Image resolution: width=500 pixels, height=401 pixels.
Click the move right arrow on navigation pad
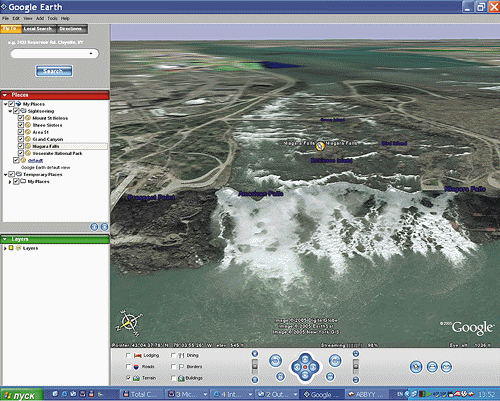click(x=313, y=367)
